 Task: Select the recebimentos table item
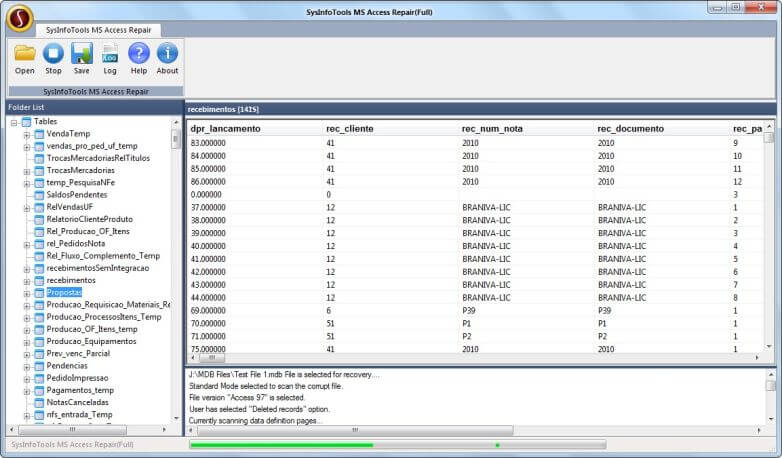point(71,280)
